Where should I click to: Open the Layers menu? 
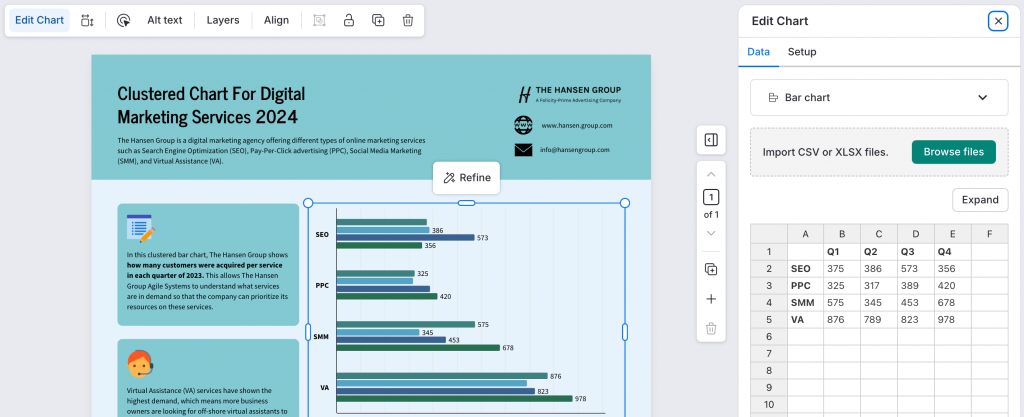click(223, 20)
